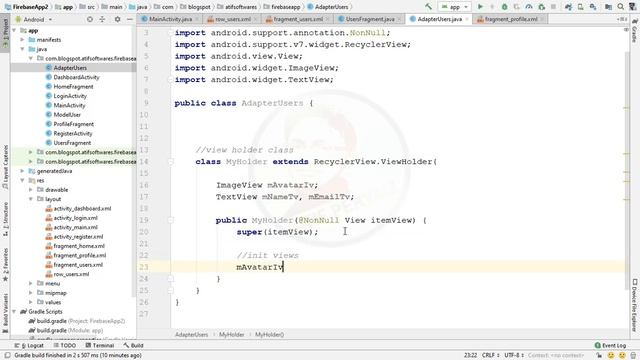Open the Favorites side tab
Viewport: 640px width, 360px height.
click(x=5, y=264)
